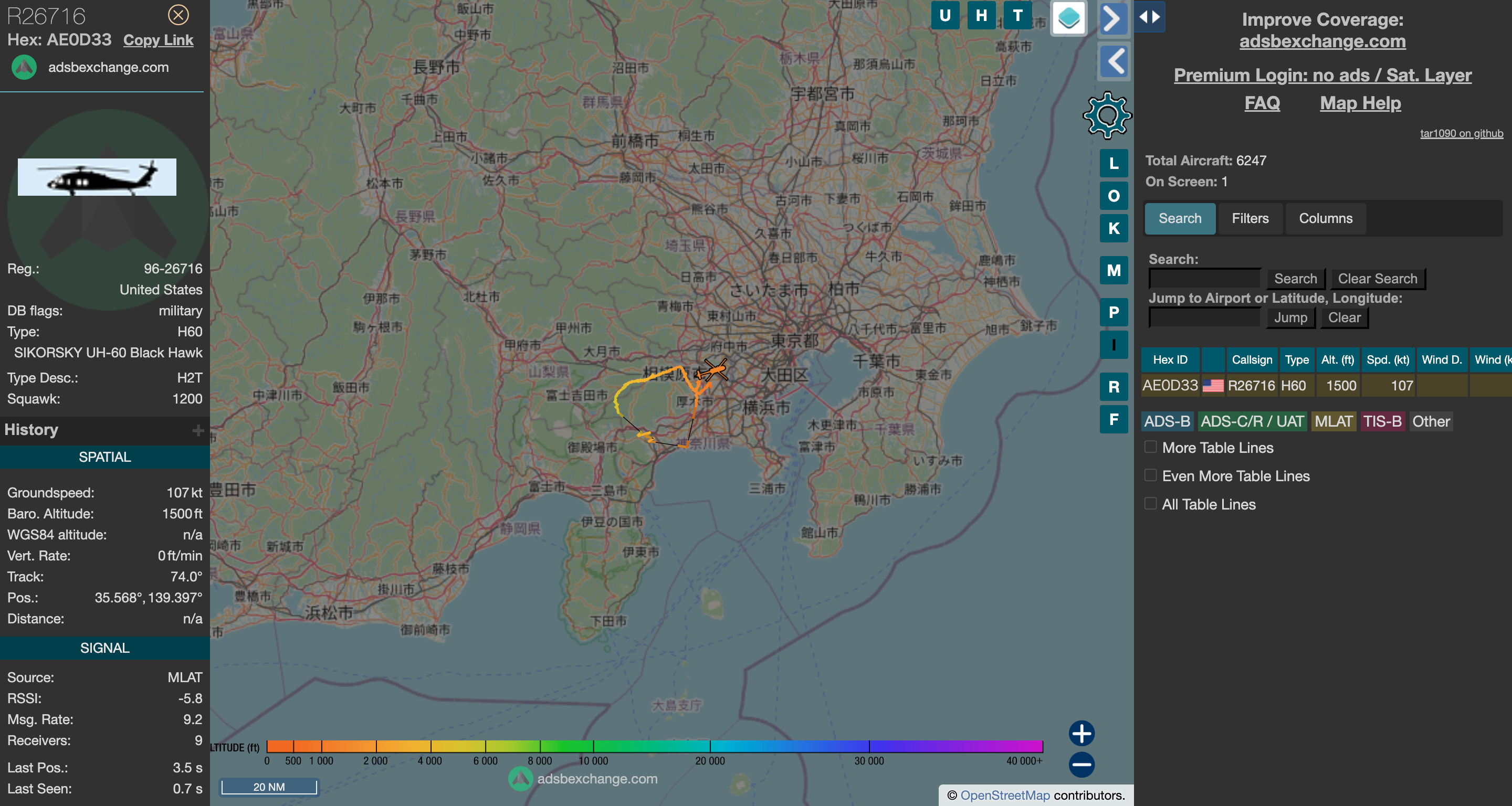Click the SIGNAL section header
The height and width of the screenshot is (806, 1512).
[x=104, y=648]
